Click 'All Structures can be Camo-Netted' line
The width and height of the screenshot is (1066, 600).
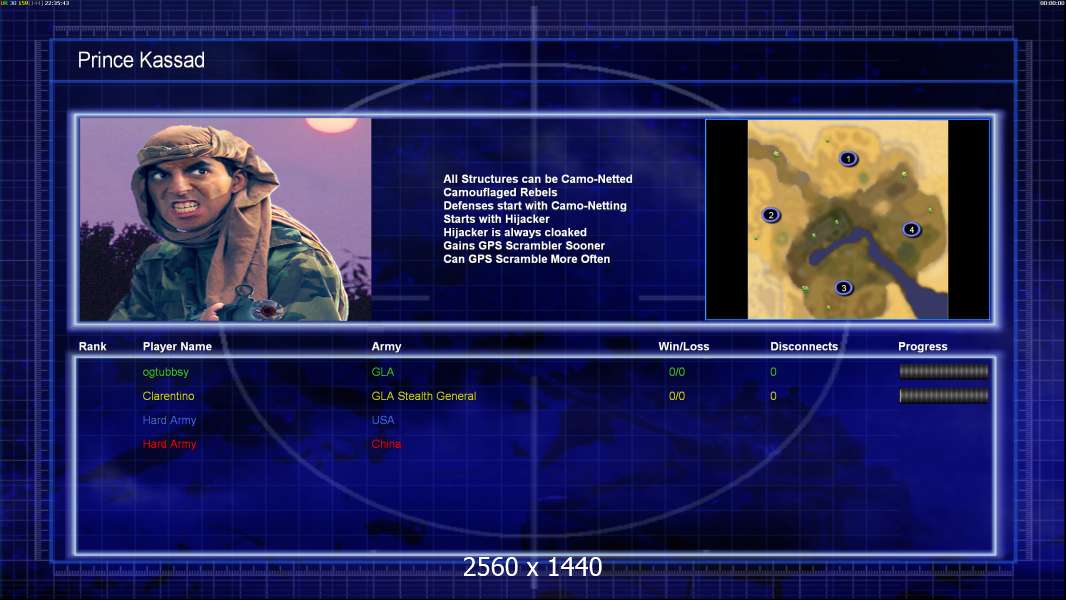(538, 179)
